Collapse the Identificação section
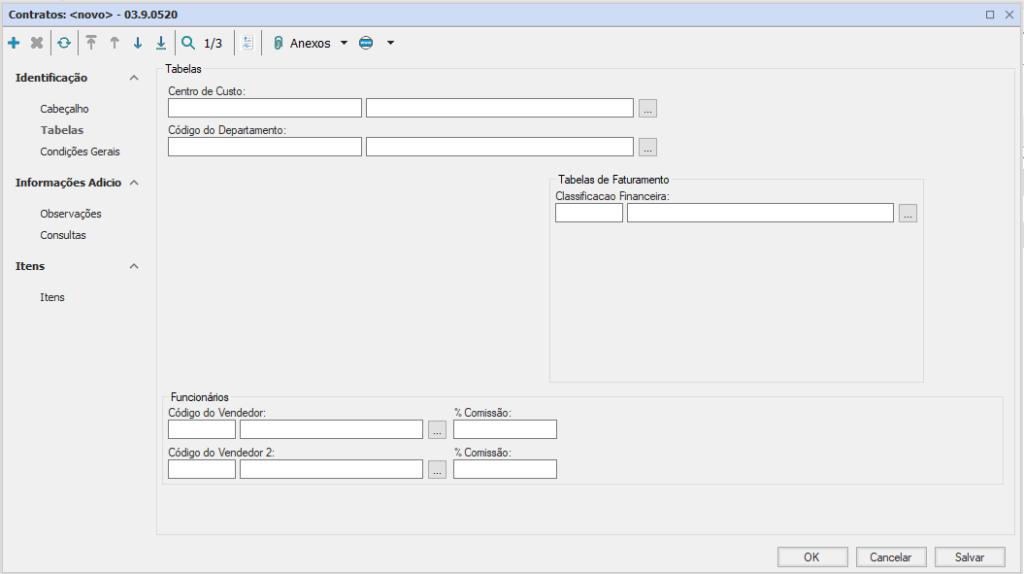 click(134, 78)
